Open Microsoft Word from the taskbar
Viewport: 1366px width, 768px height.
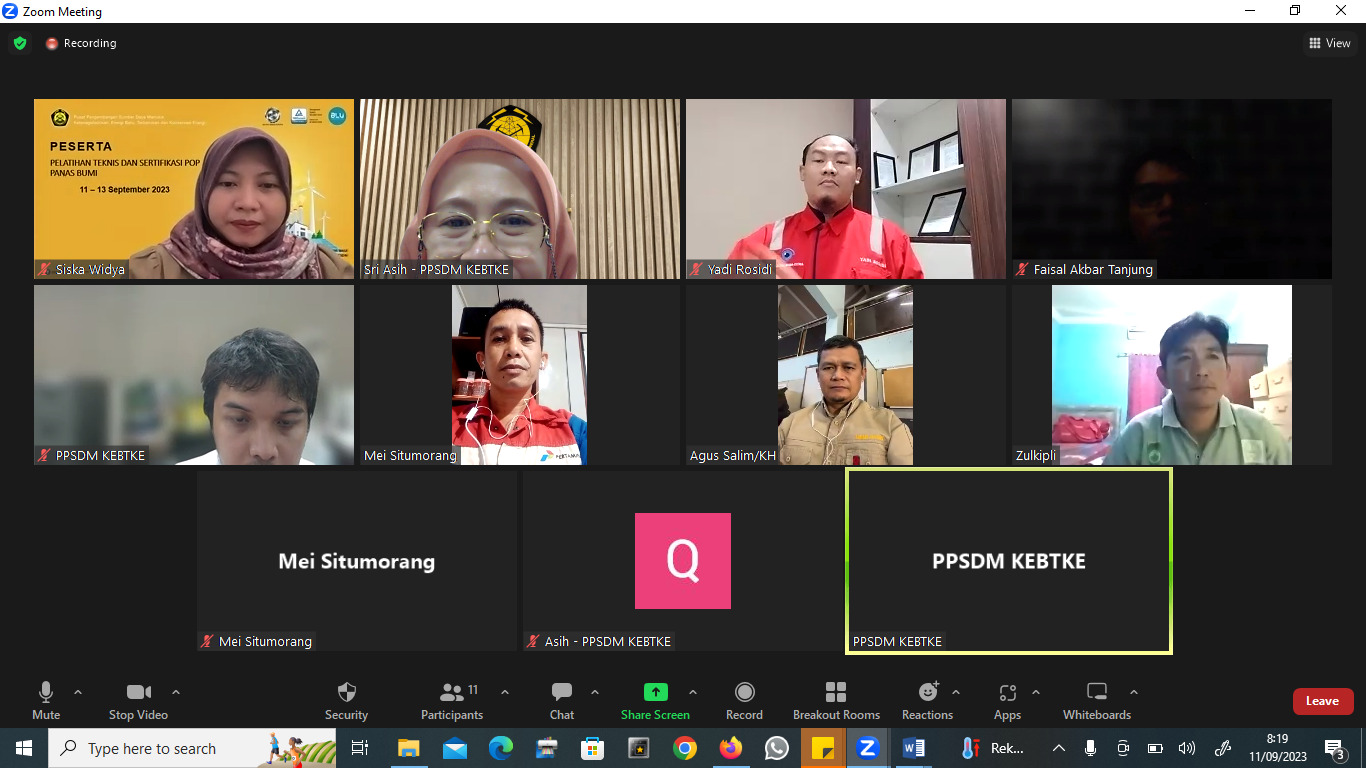(x=913, y=748)
